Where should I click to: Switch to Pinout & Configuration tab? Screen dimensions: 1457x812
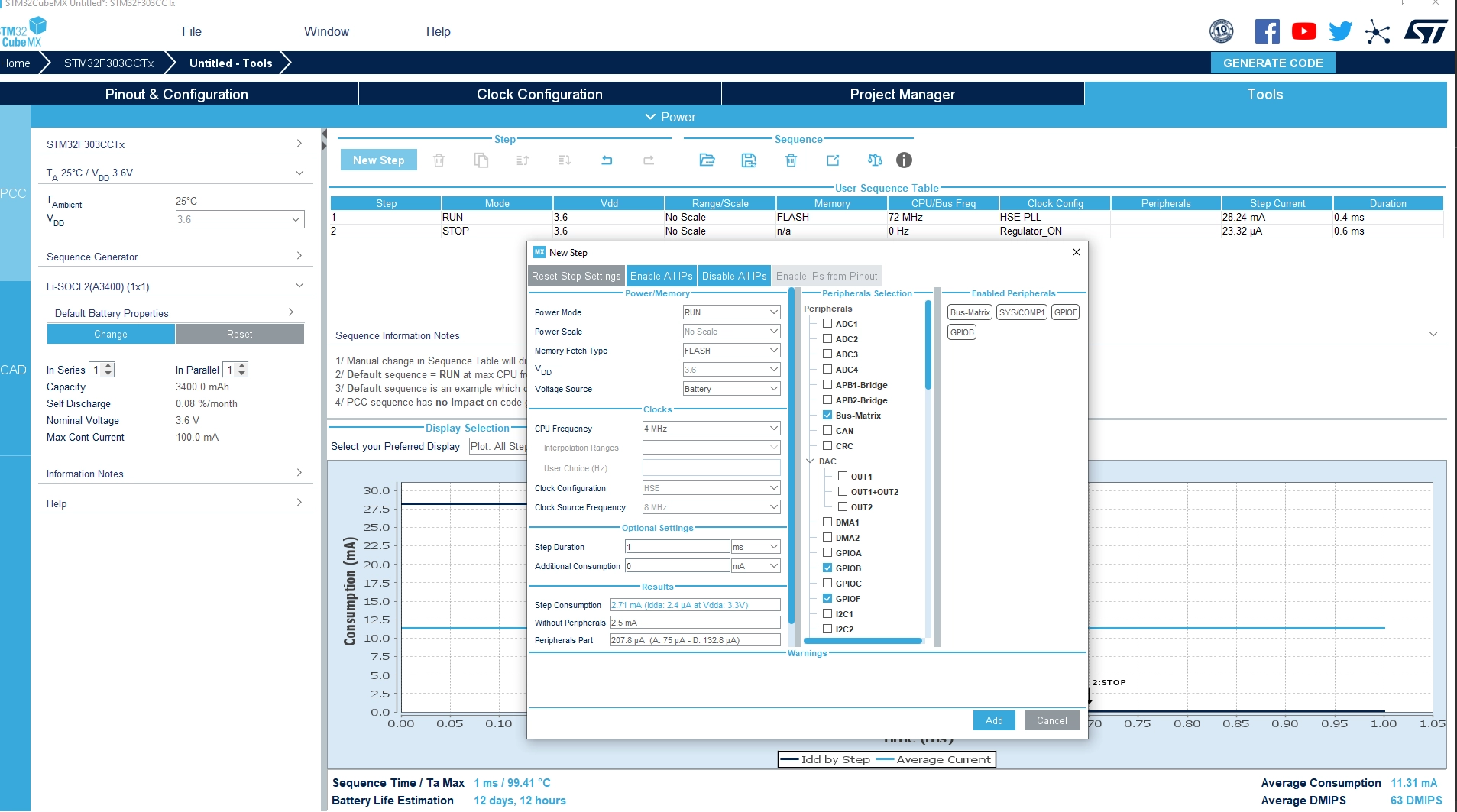click(x=176, y=94)
